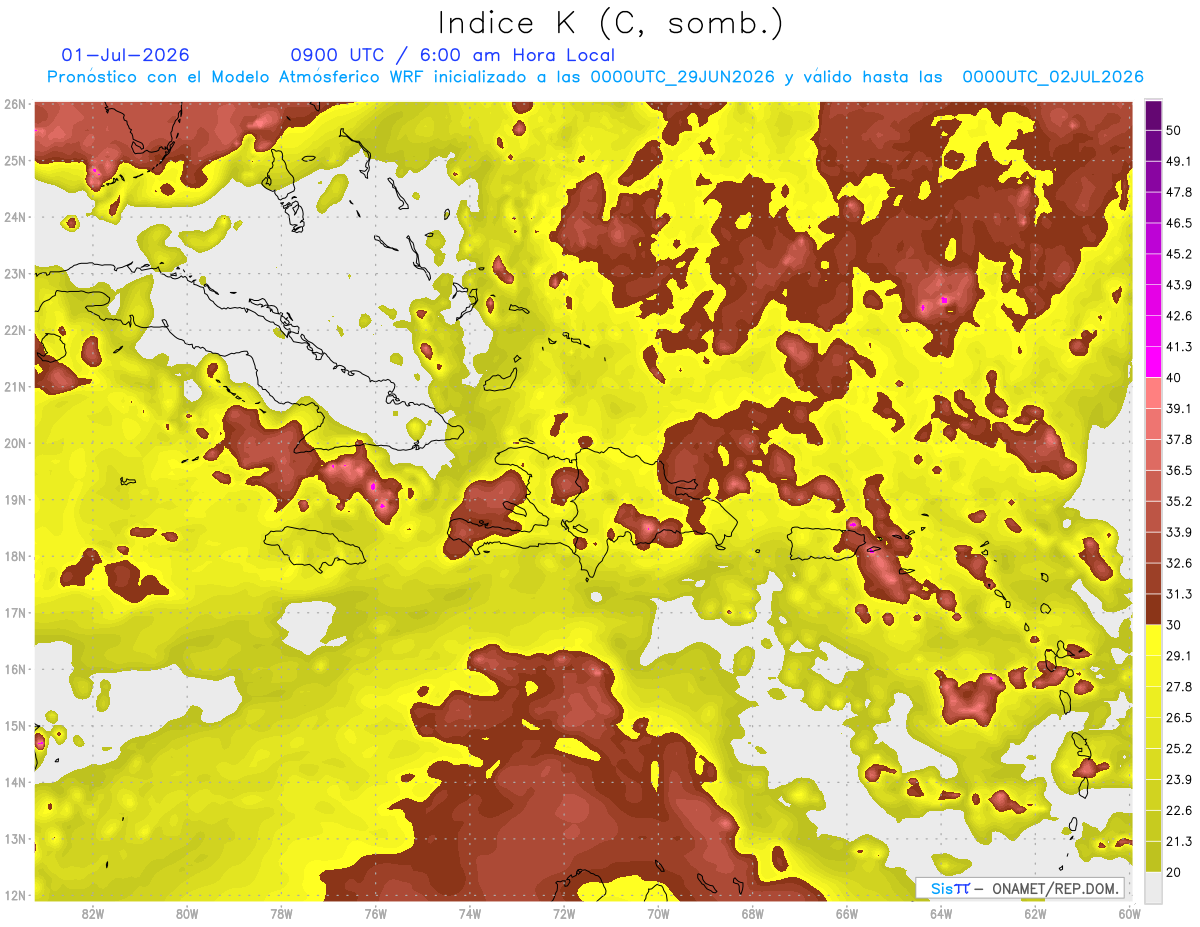The height and width of the screenshot is (927, 1200).
Task: Click the colorbar label "23.9"
Action: pos(1177,779)
